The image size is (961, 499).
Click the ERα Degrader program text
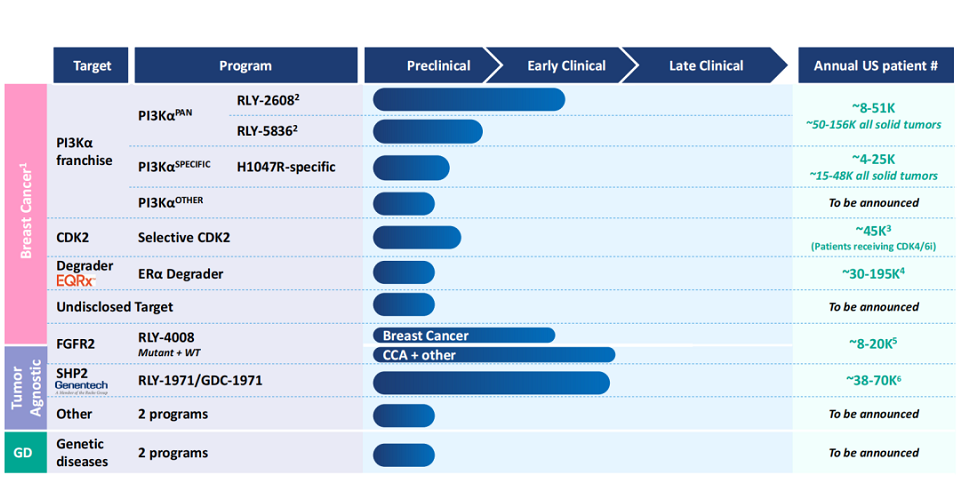(x=180, y=274)
